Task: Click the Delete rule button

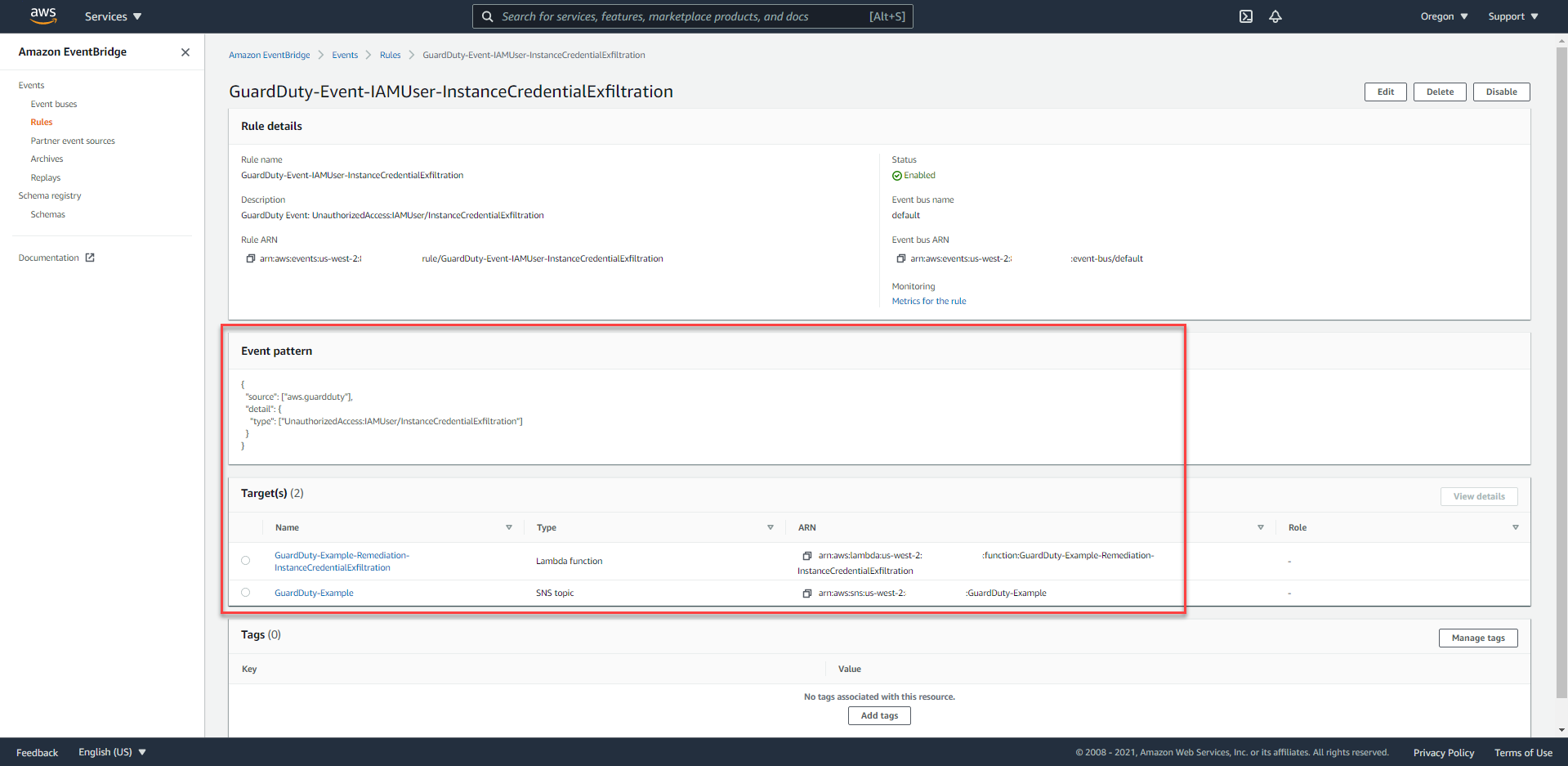Action: click(x=1440, y=92)
